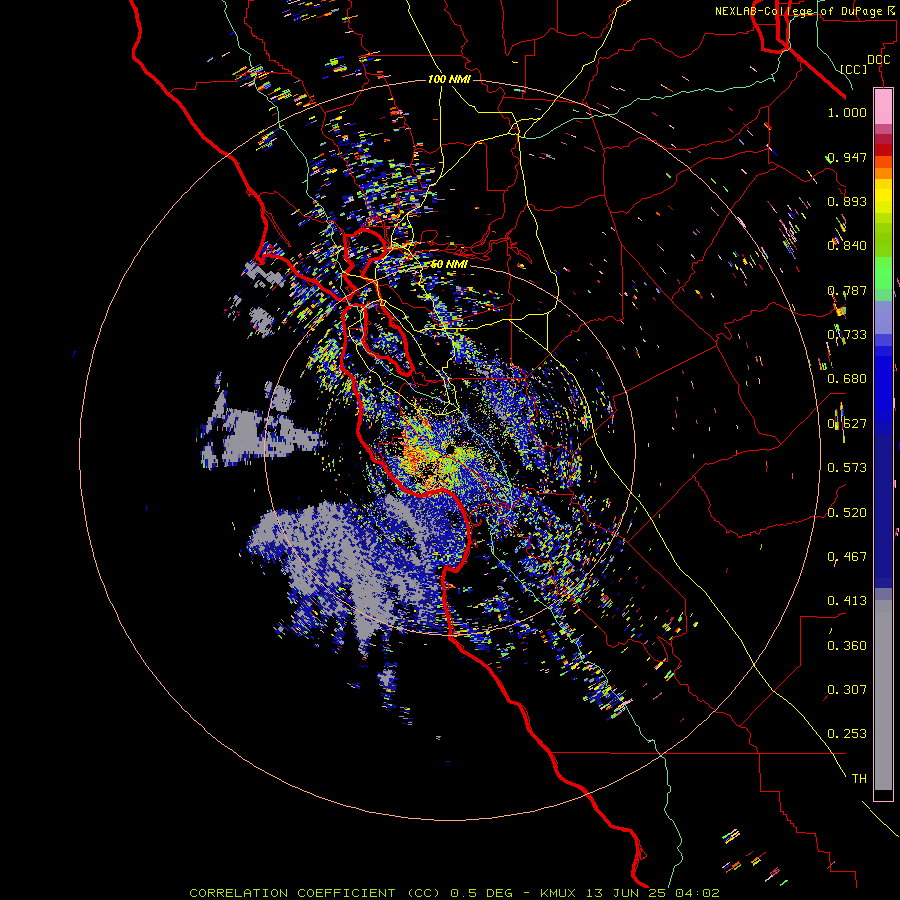Image resolution: width=900 pixels, height=900 pixels.
Task: Select the 0.893 scale value
Action: 847,201
